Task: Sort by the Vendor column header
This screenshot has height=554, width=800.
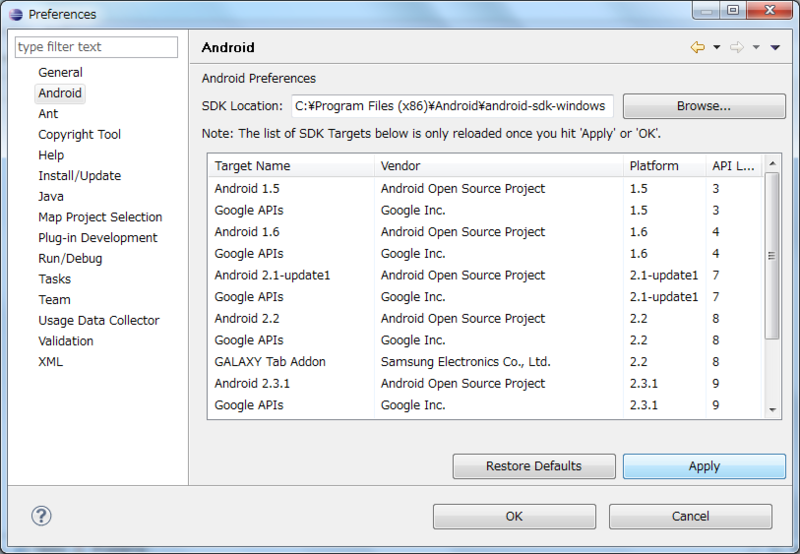Action: 498,166
